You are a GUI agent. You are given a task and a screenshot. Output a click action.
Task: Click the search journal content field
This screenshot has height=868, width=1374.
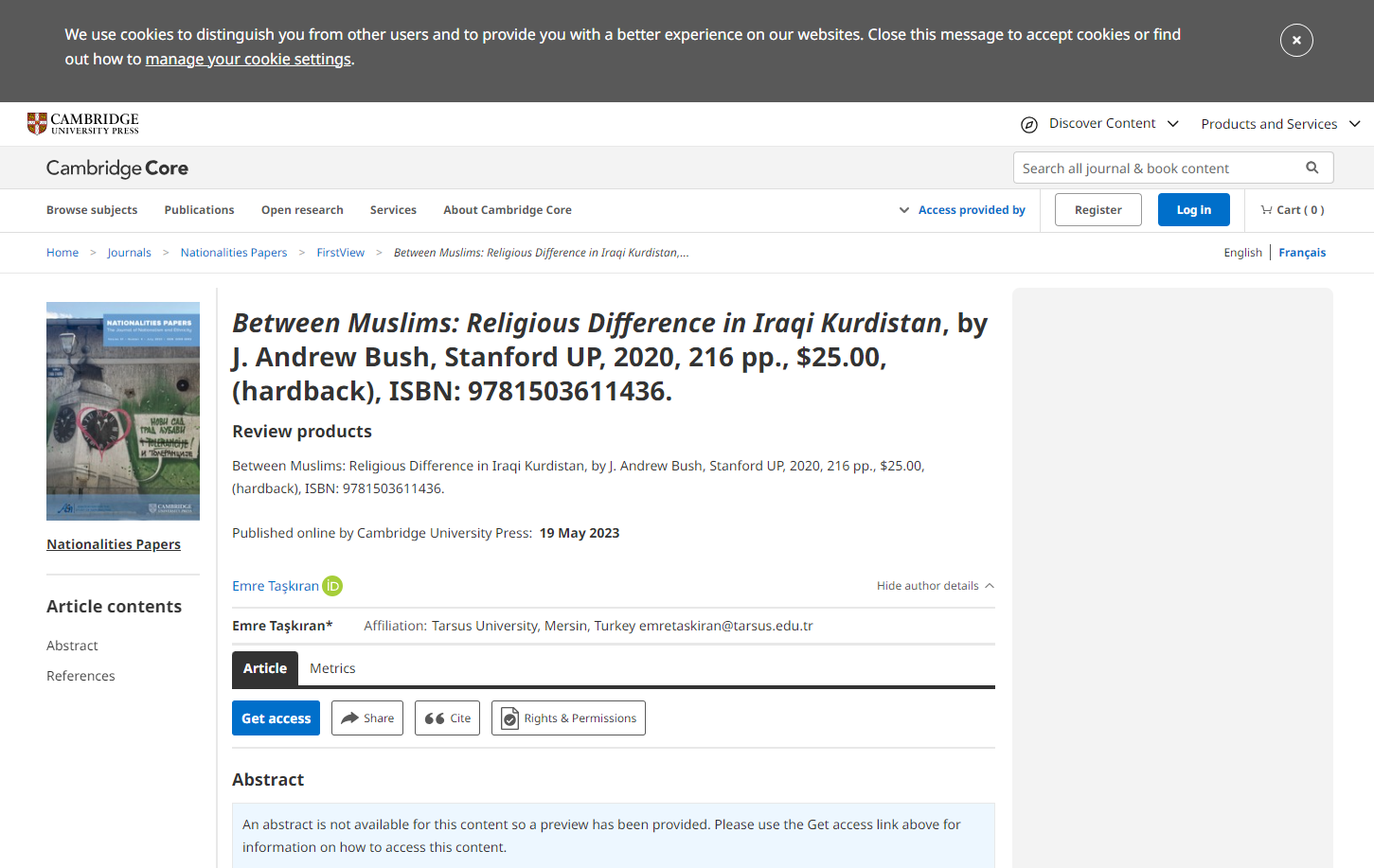(x=1155, y=168)
